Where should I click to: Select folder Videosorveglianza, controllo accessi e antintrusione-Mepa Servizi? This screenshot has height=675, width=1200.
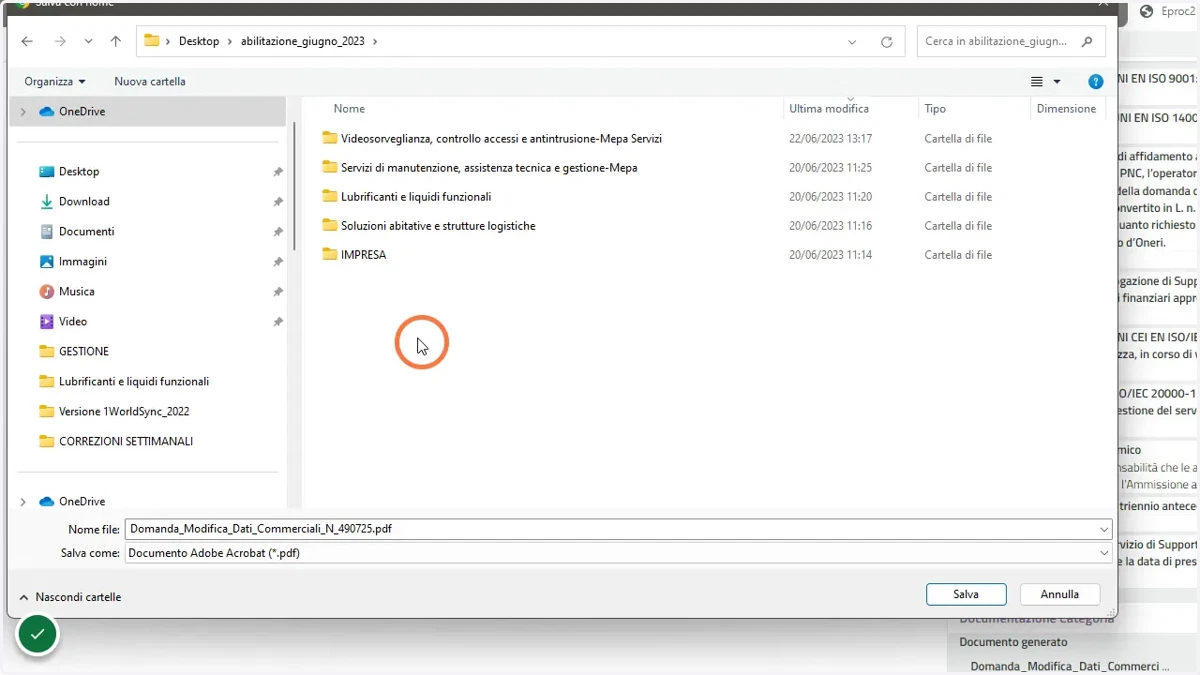pyautogui.click(x=501, y=139)
